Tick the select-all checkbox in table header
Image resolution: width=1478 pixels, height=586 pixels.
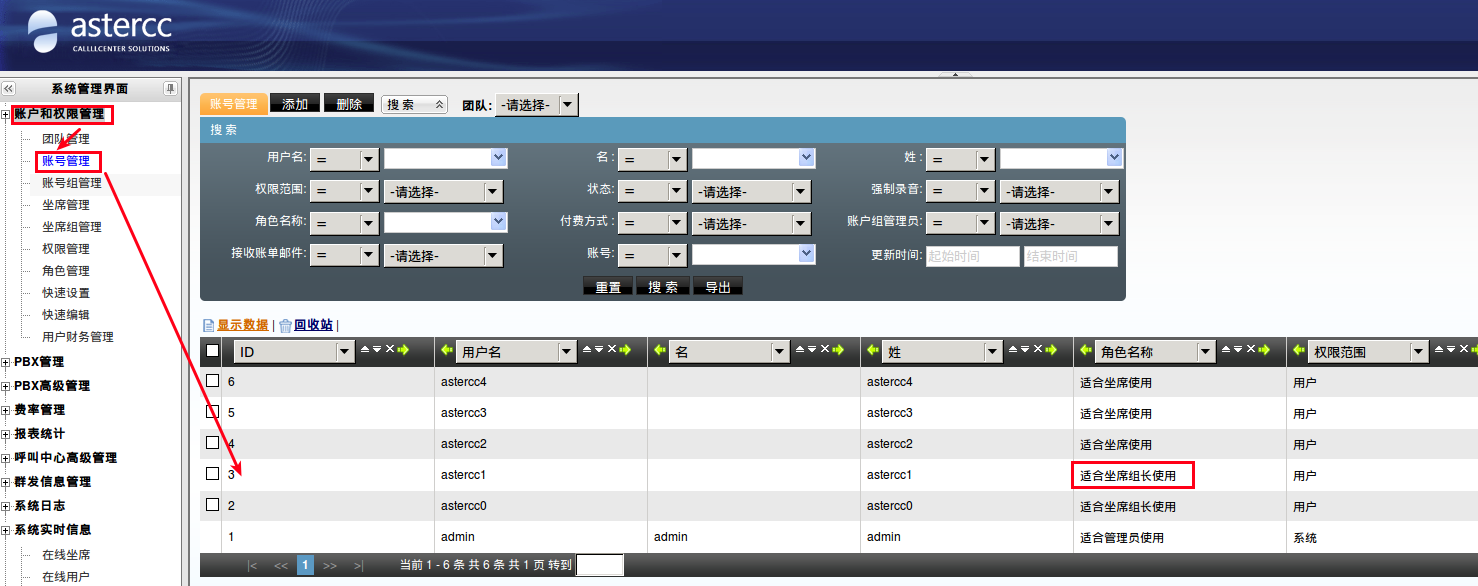(212, 351)
